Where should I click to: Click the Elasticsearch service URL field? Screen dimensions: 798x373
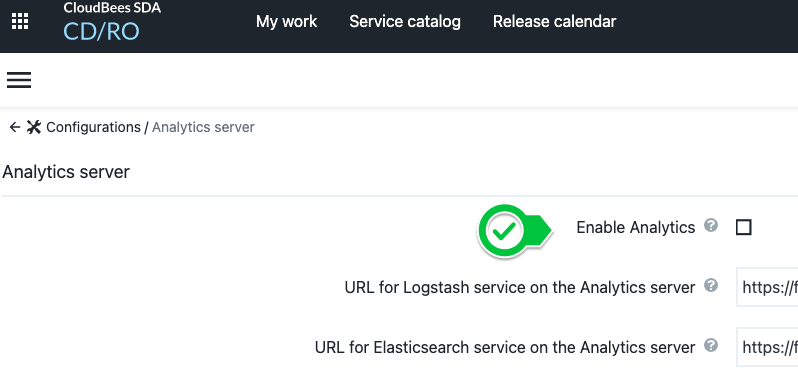[767, 348]
